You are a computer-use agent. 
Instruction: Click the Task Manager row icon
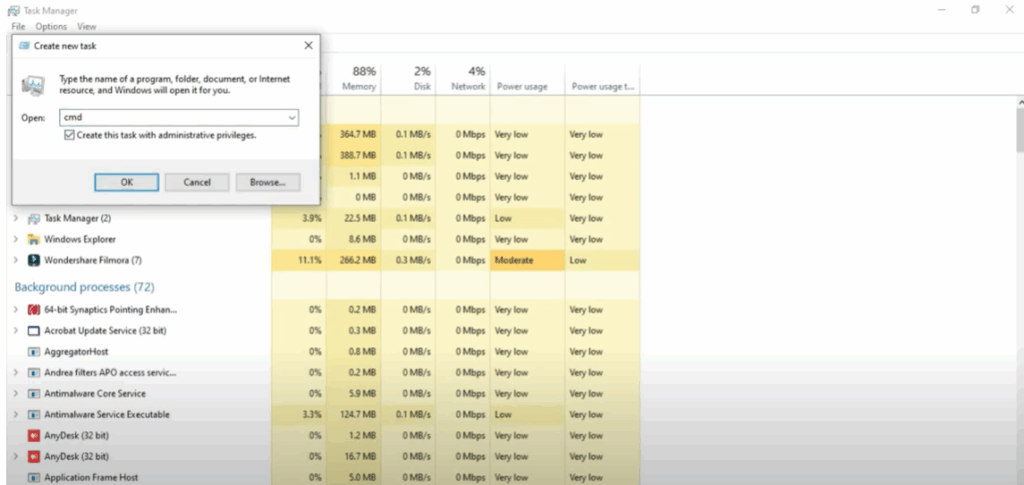(34, 219)
